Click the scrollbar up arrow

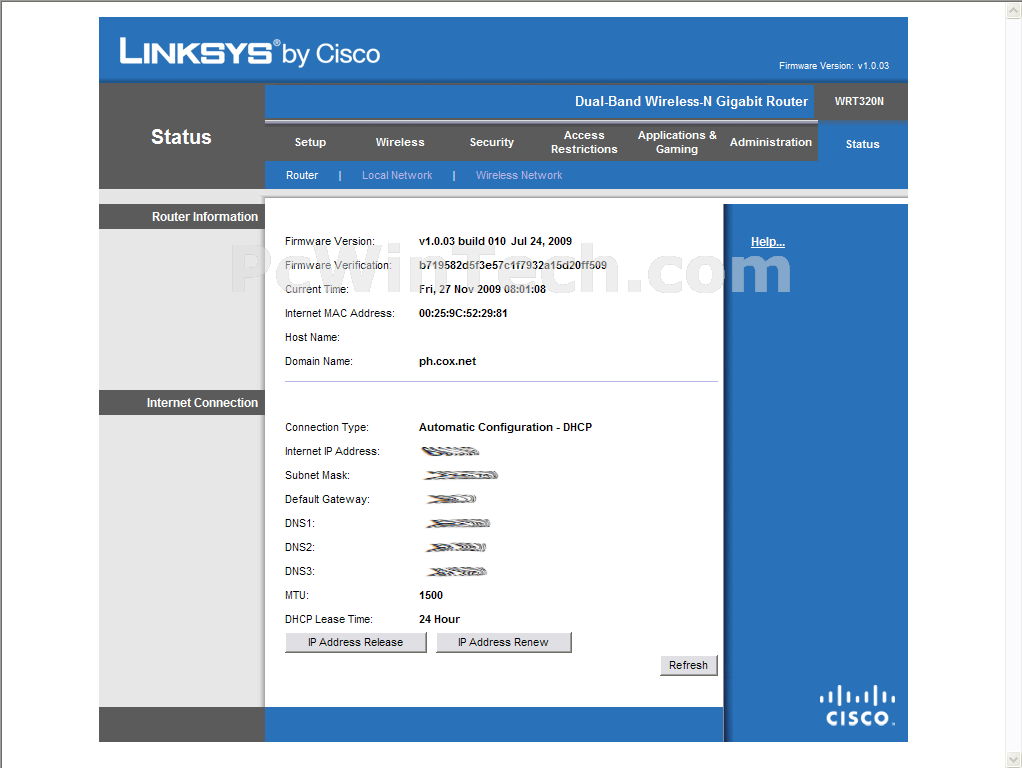(x=1014, y=9)
